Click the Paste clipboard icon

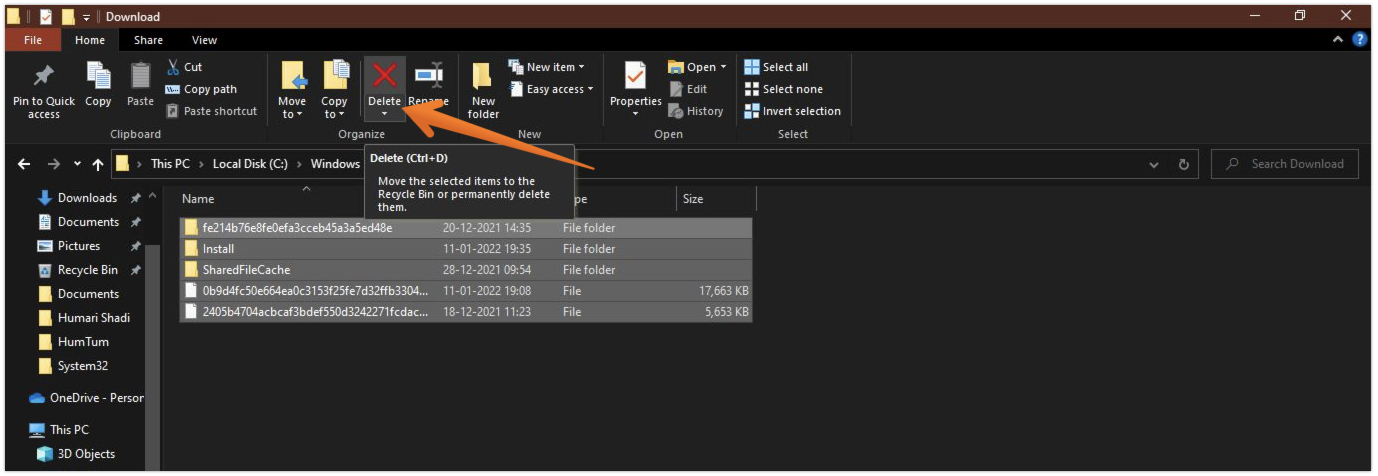point(140,77)
